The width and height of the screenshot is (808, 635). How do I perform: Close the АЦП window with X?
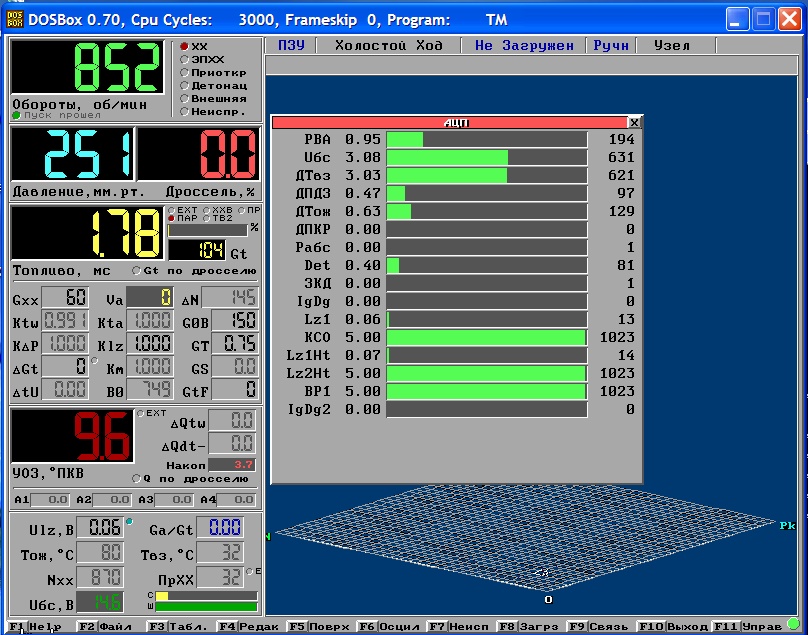(x=634, y=122)
